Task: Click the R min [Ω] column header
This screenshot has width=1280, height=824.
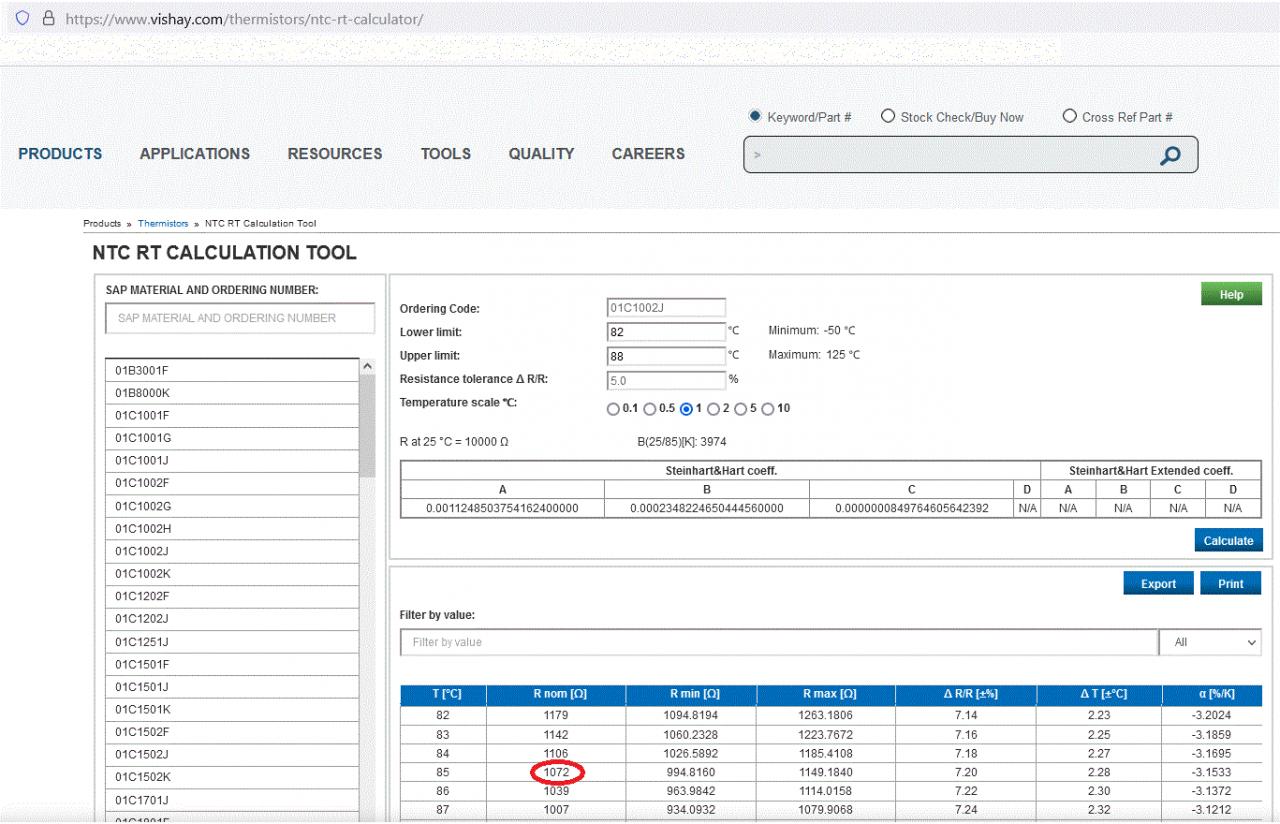Action: pyautogui.click(x=692, y=695)
